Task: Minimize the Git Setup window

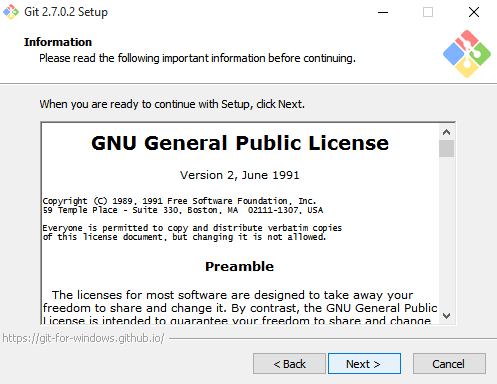Action: [383, 12]
